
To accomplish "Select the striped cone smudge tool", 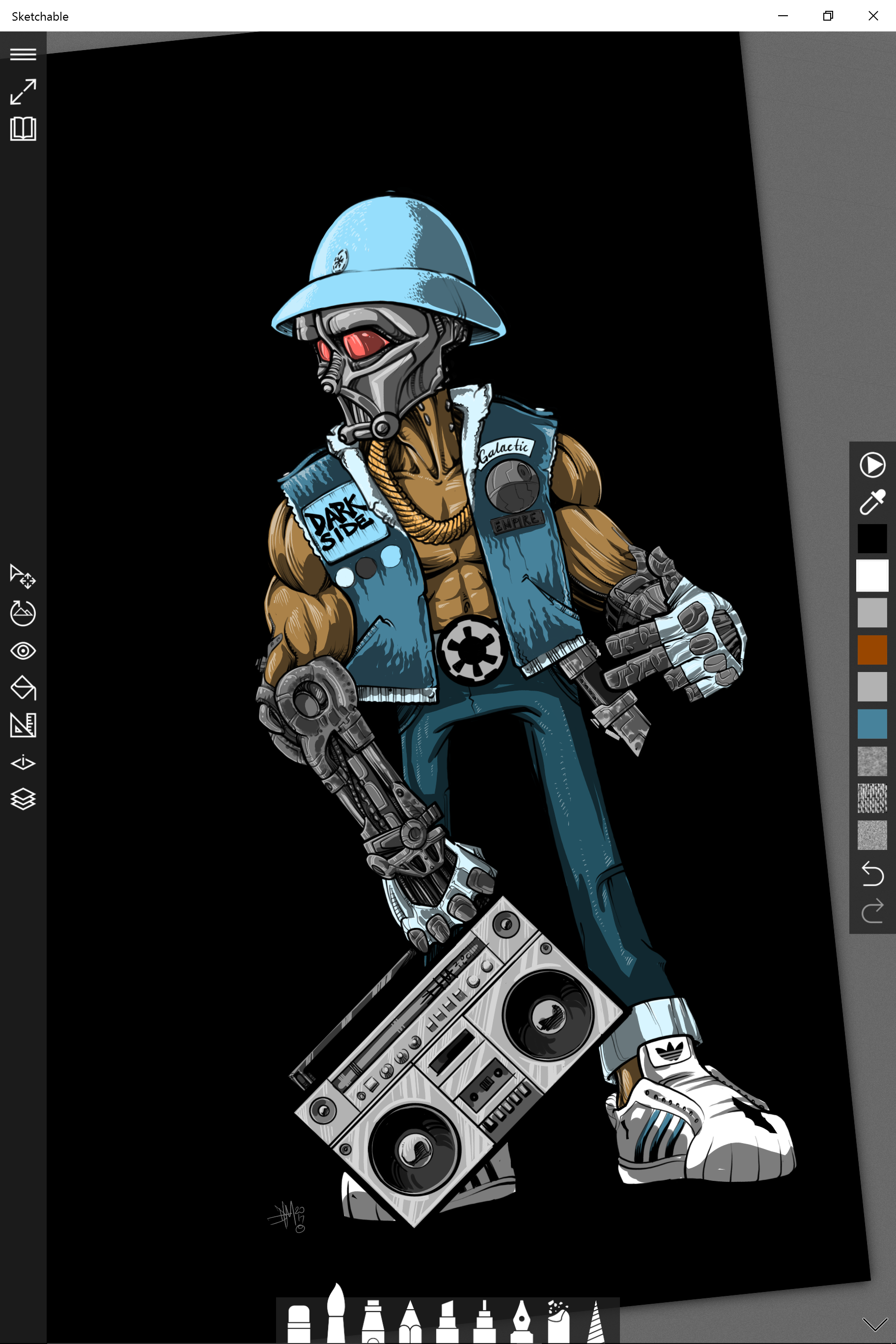I will pyautogui.click(x=595, y=1321).
